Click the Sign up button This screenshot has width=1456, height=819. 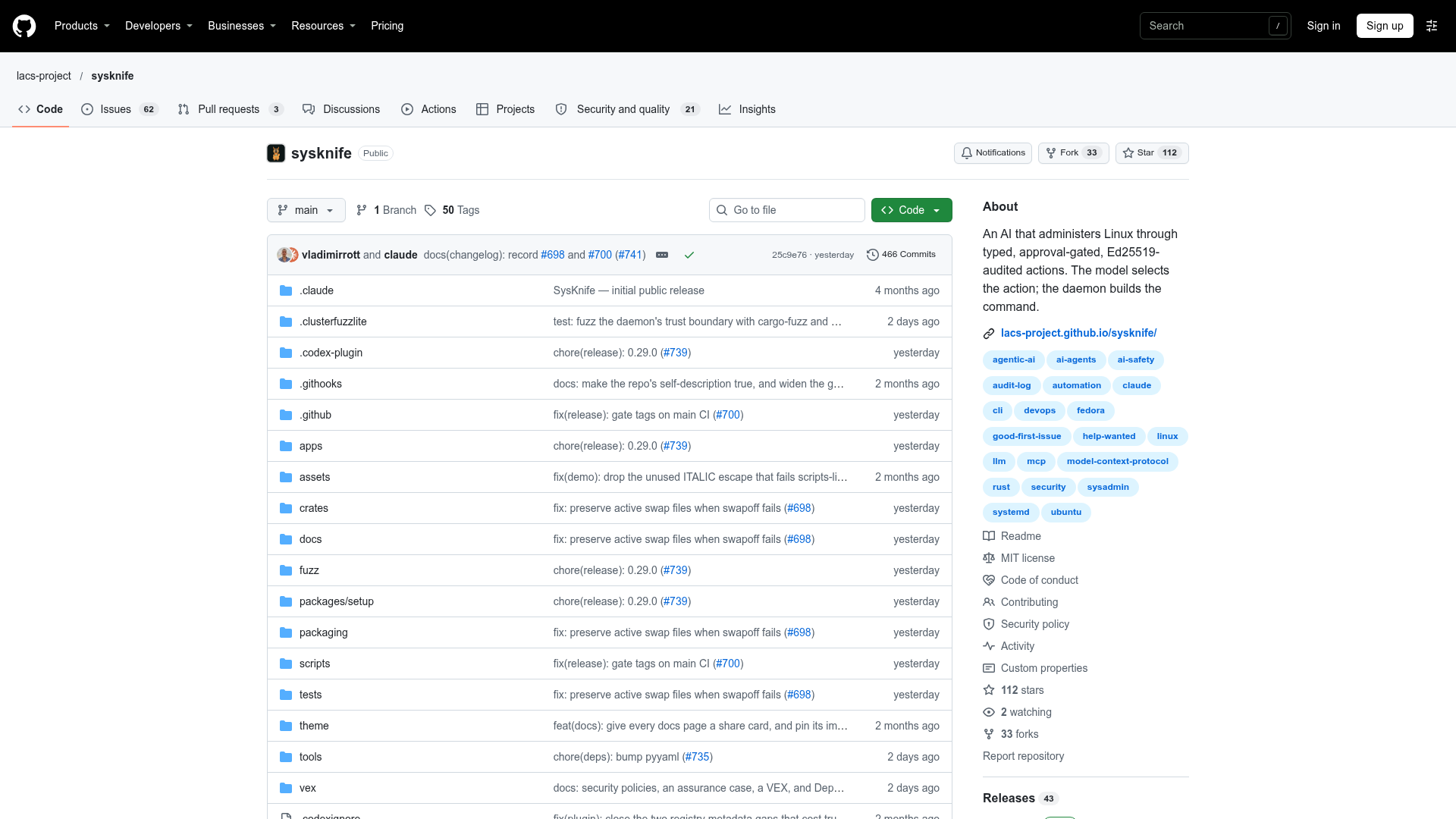tap(1385, 26)
